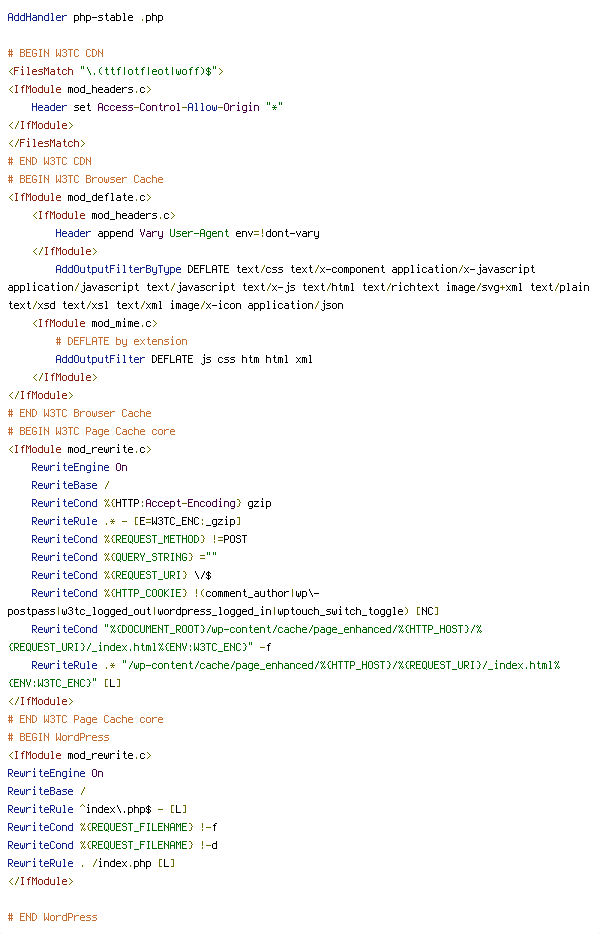
Task: Select the comment '# END W3TC Page Cache core'
Action: [x=85, y=719]
